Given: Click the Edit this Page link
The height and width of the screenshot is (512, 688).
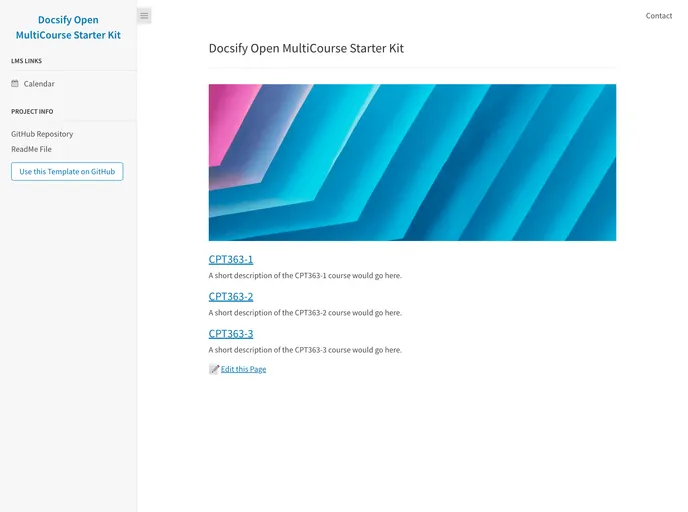Looking at the screenshot, I should coord(244,369).
